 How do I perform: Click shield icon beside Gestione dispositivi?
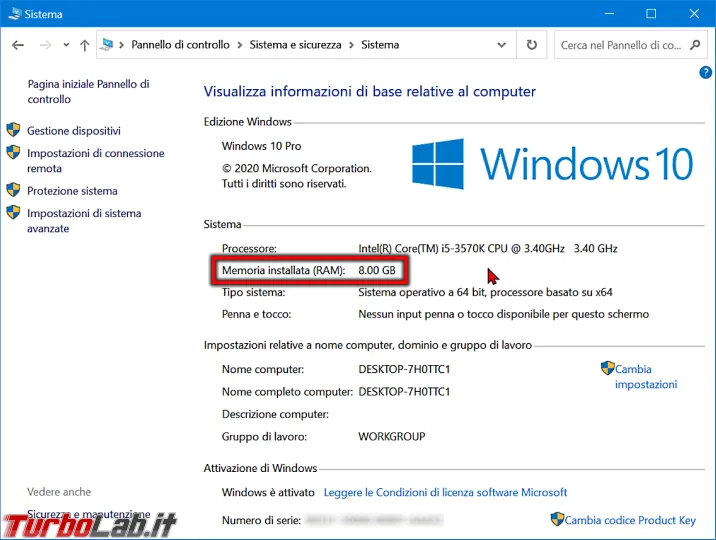(13, 130)
